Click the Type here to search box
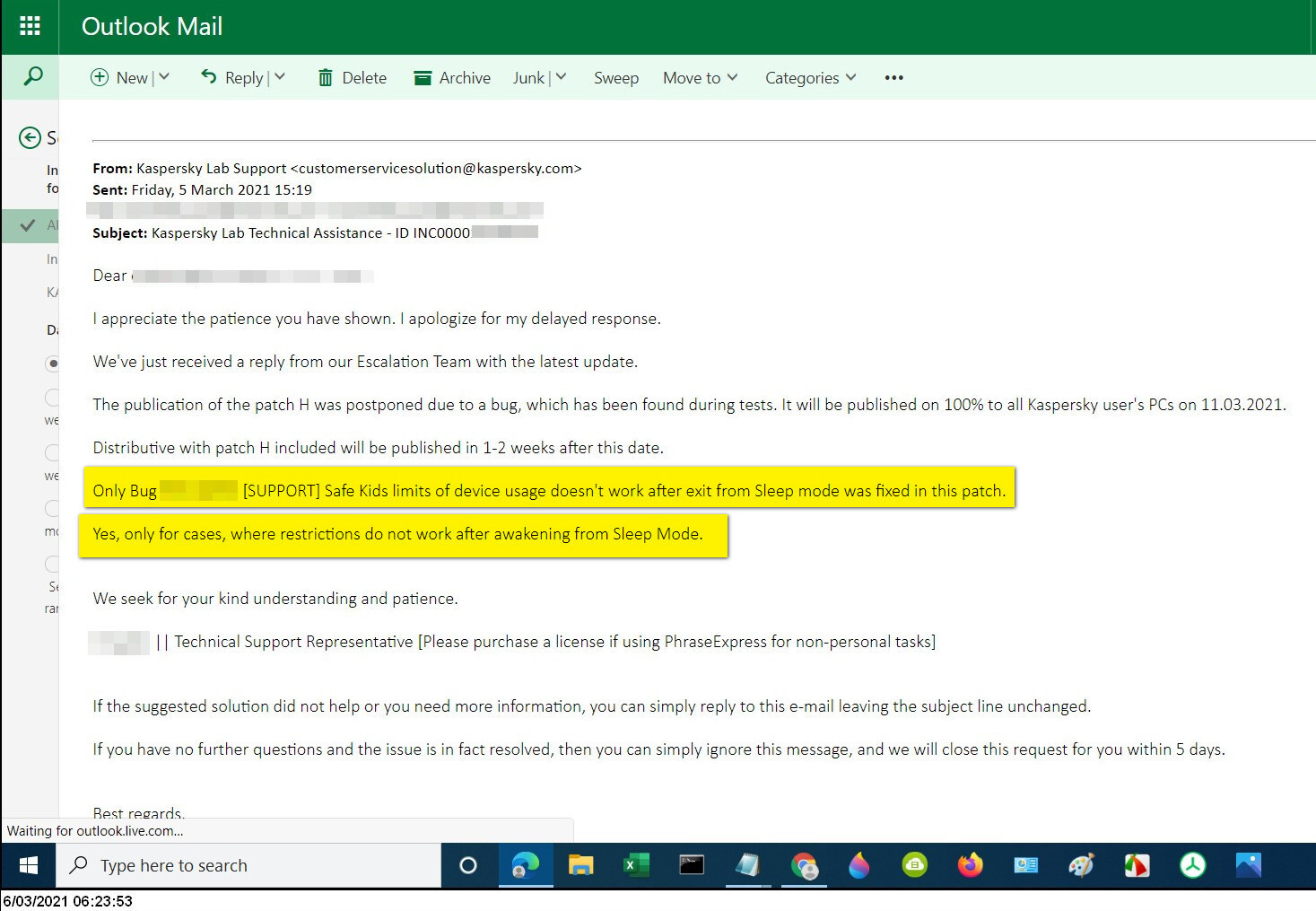The image size is (1316, 911). (x=249, y=865)
